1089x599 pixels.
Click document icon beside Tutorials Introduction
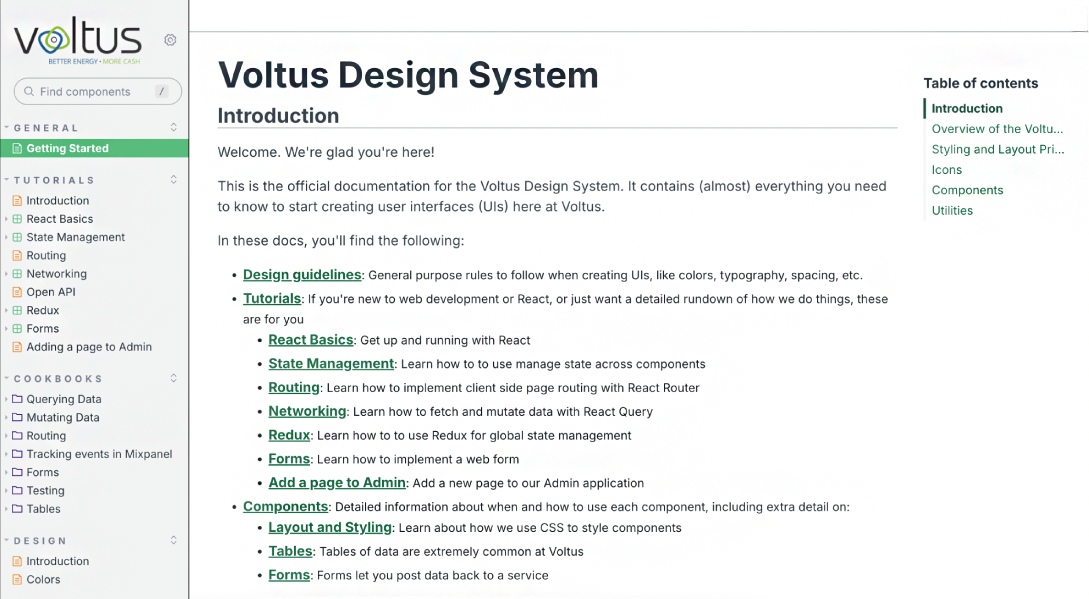[17, 200]
